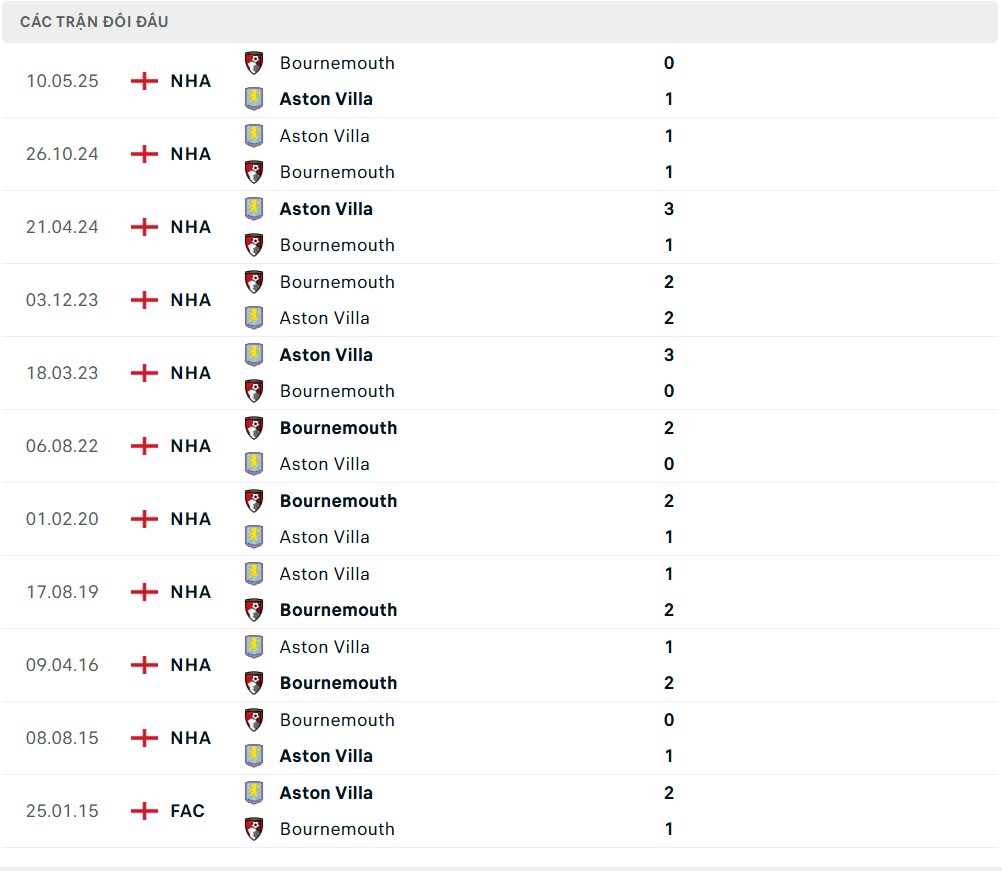Open NHA league label for 01.02.20

191,519
